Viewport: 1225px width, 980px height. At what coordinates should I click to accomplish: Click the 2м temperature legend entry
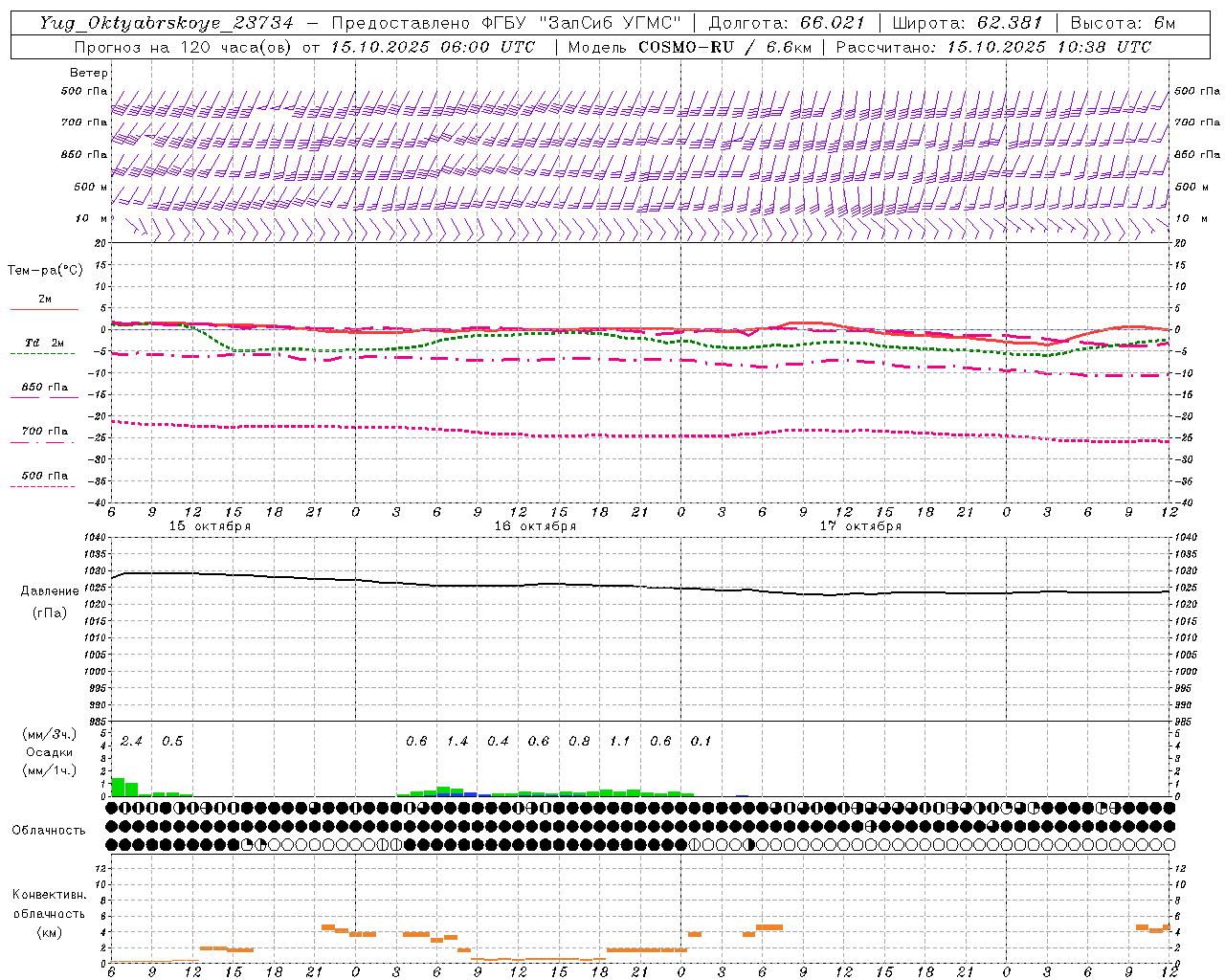45,300
